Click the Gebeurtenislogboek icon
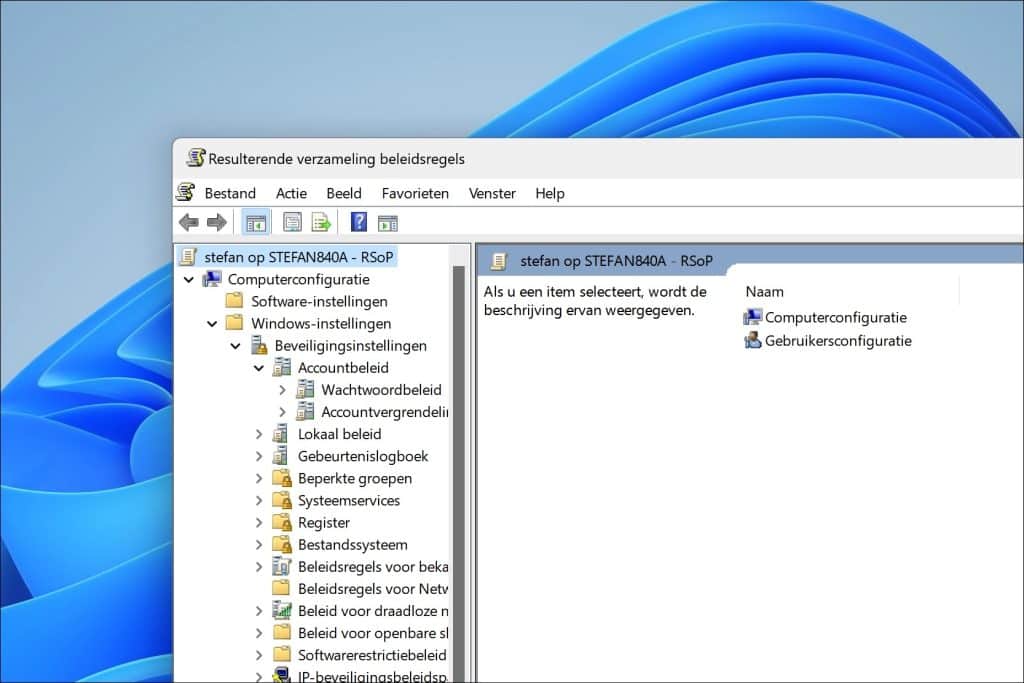Image resolution: width=1024 pixels, height=683 pixels. (281, 456)
